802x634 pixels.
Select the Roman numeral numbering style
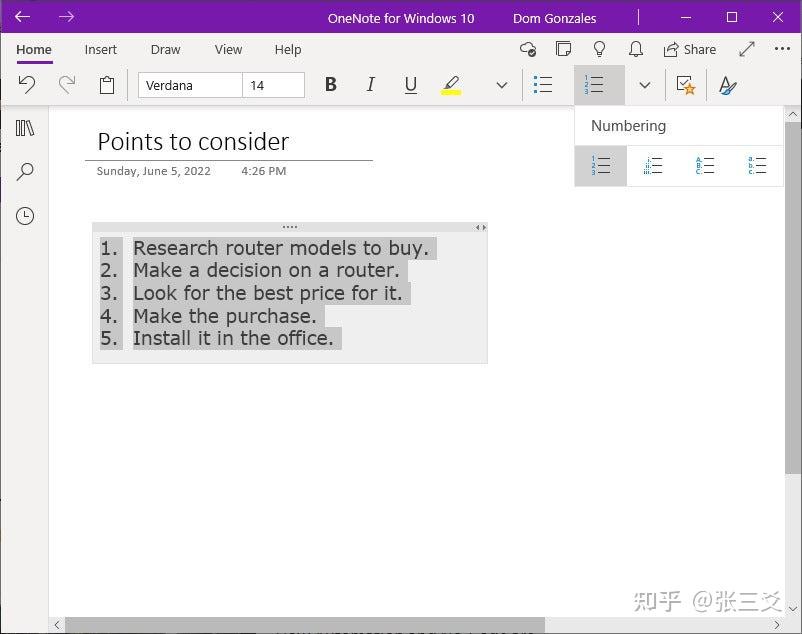(x=653, y=165)
